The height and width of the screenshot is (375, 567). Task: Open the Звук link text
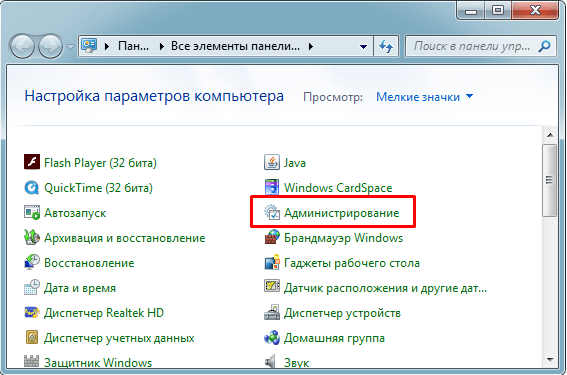(297, 363)
